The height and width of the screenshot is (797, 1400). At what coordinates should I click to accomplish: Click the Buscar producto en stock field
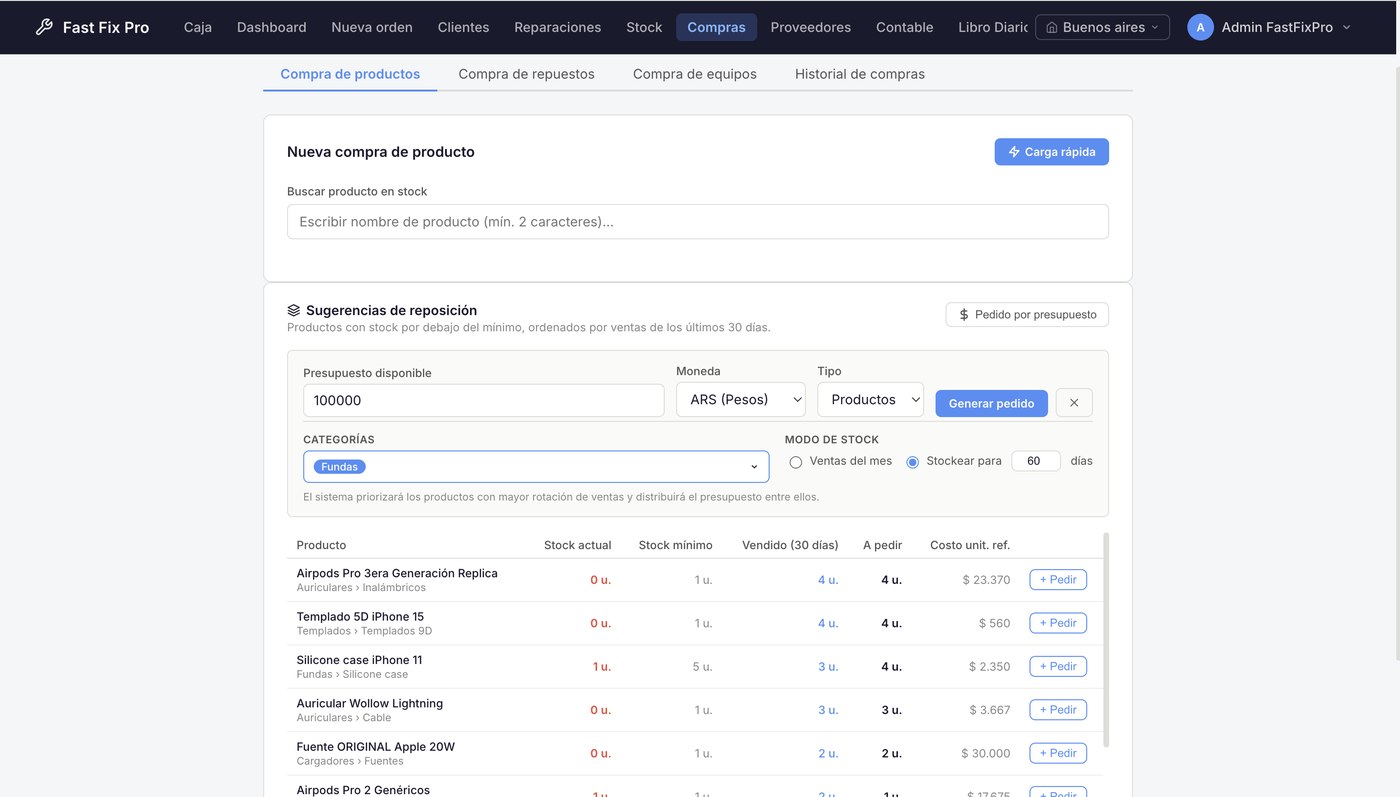click(x=698, y=222)
